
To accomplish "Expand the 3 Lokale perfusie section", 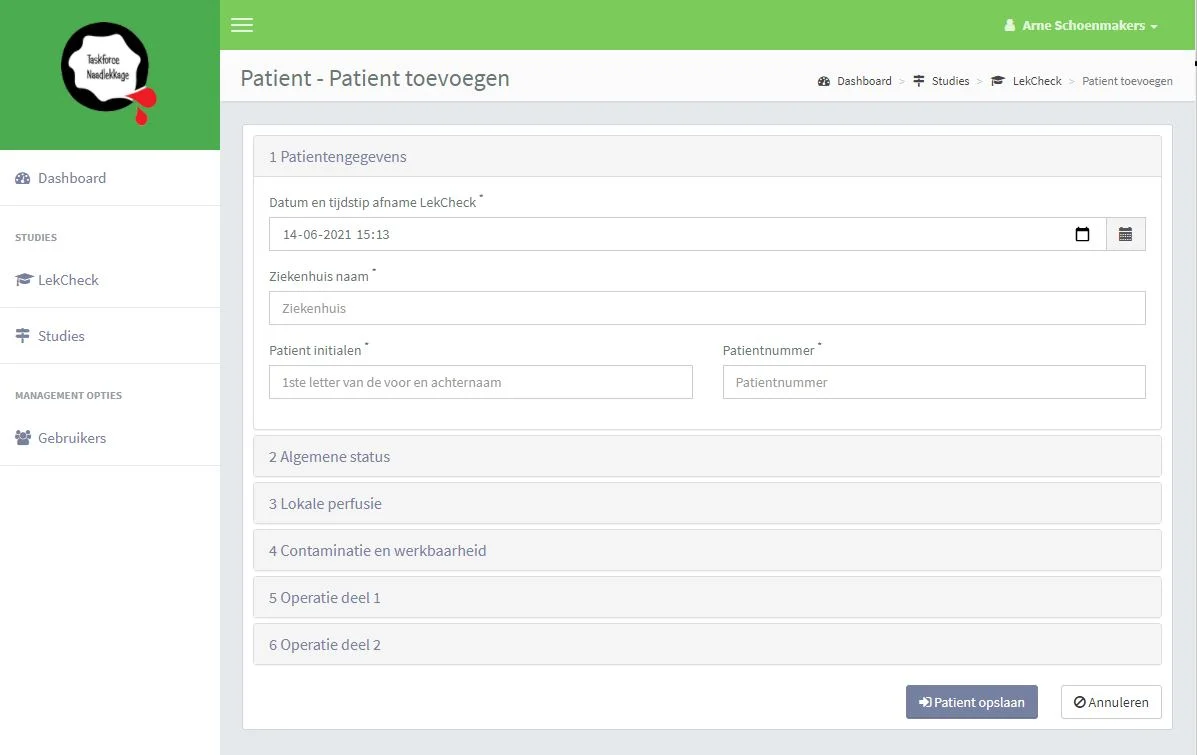I will tap(325, 504).
